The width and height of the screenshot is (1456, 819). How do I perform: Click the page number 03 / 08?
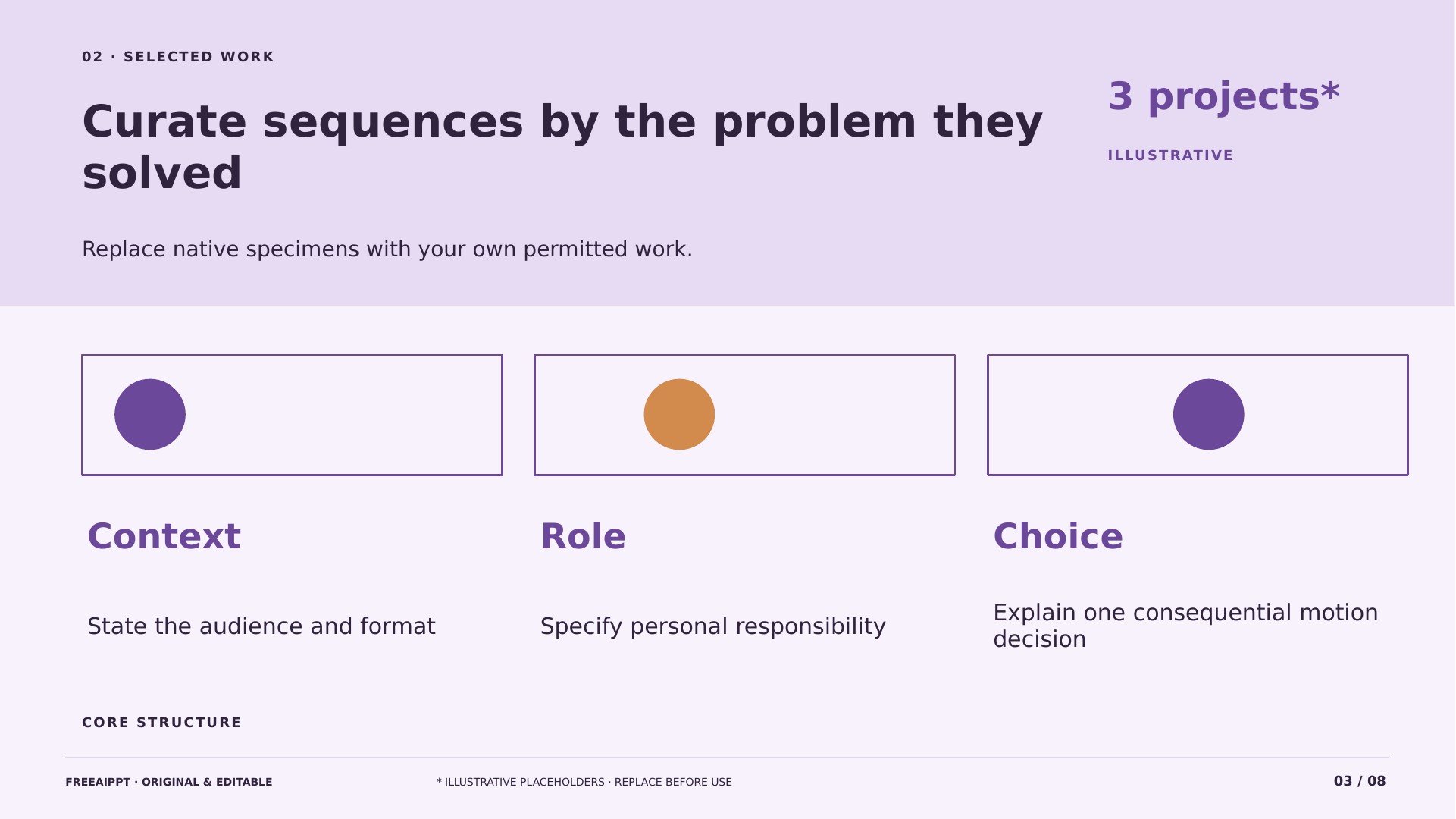click(x=1360, y=781)
